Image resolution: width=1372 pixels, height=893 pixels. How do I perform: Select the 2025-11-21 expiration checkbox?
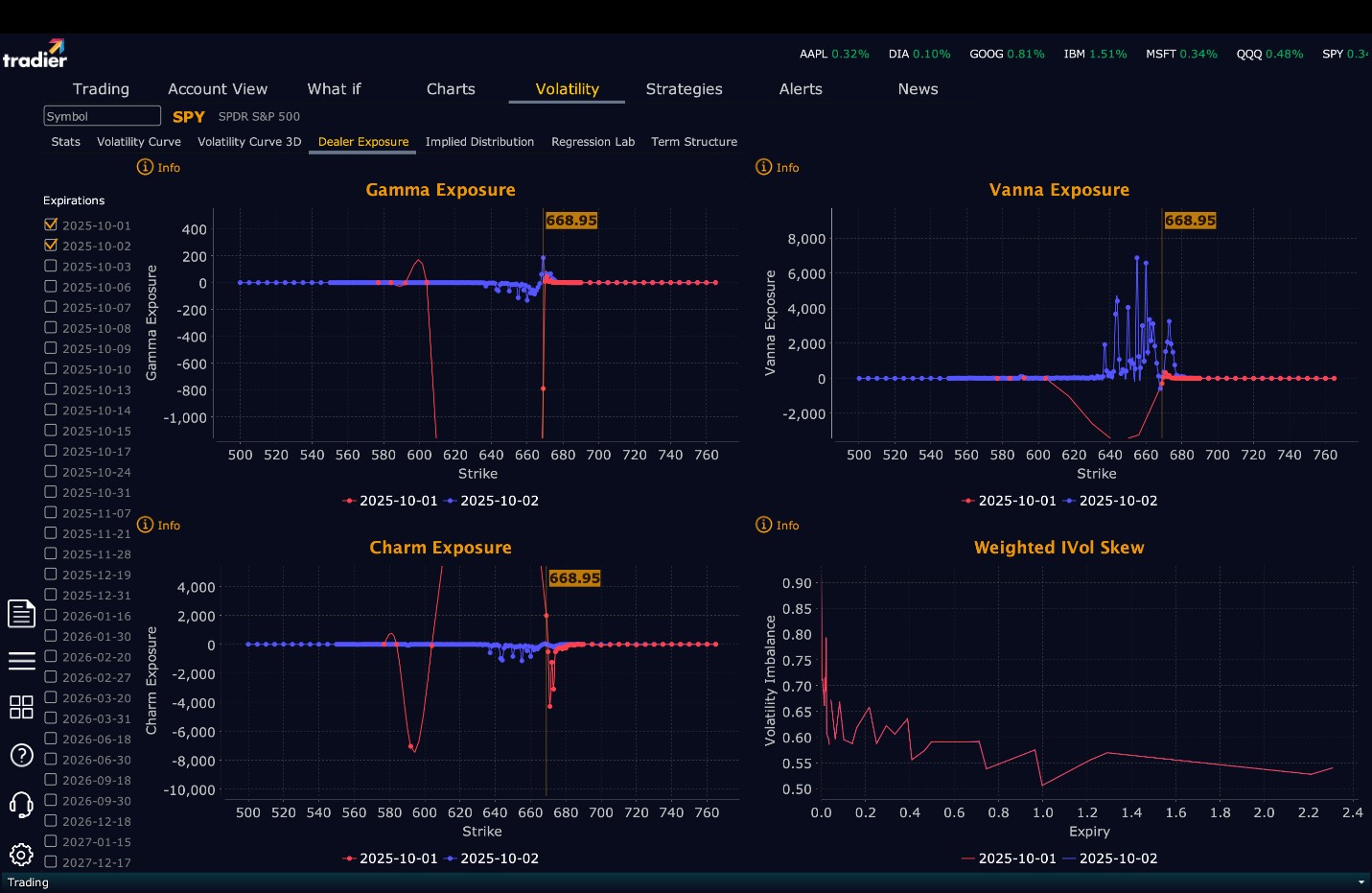(x=51, y=533)
